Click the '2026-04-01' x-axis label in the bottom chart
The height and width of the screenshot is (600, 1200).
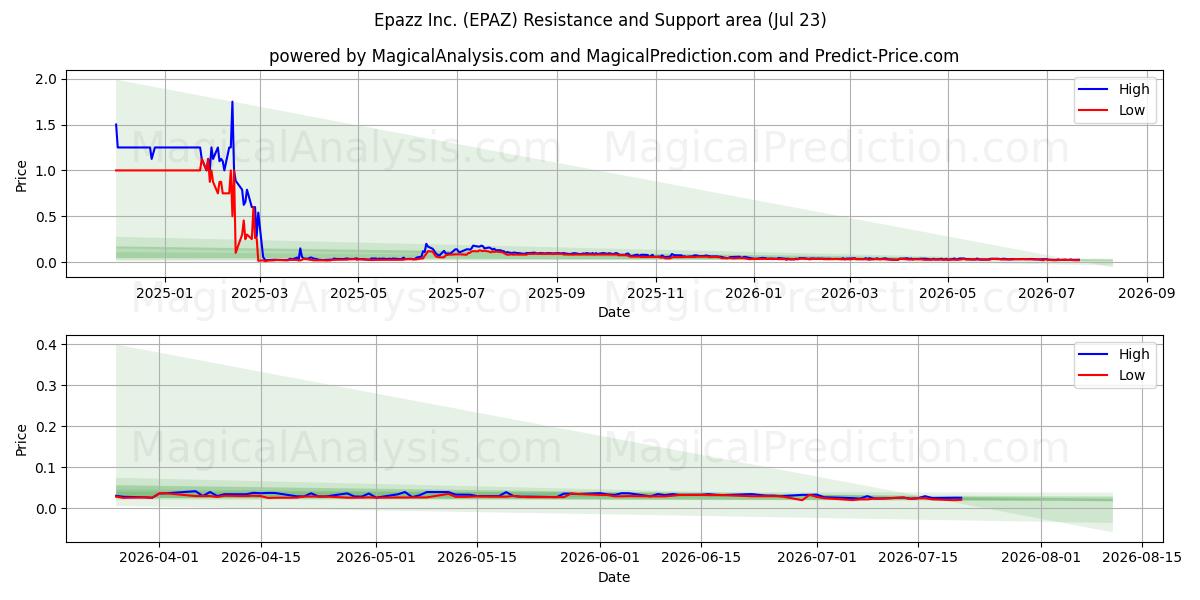tap(159, 558)
